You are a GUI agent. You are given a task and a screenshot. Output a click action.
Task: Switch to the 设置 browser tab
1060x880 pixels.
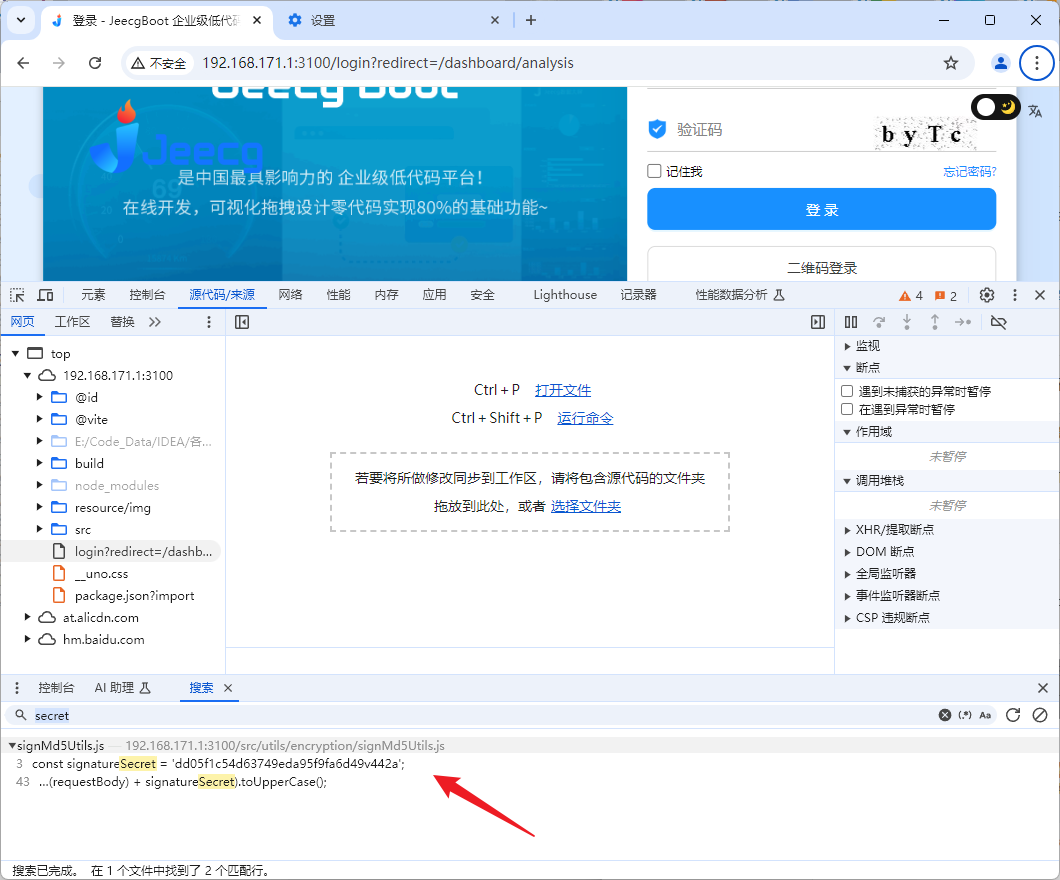tap(393, 20)
